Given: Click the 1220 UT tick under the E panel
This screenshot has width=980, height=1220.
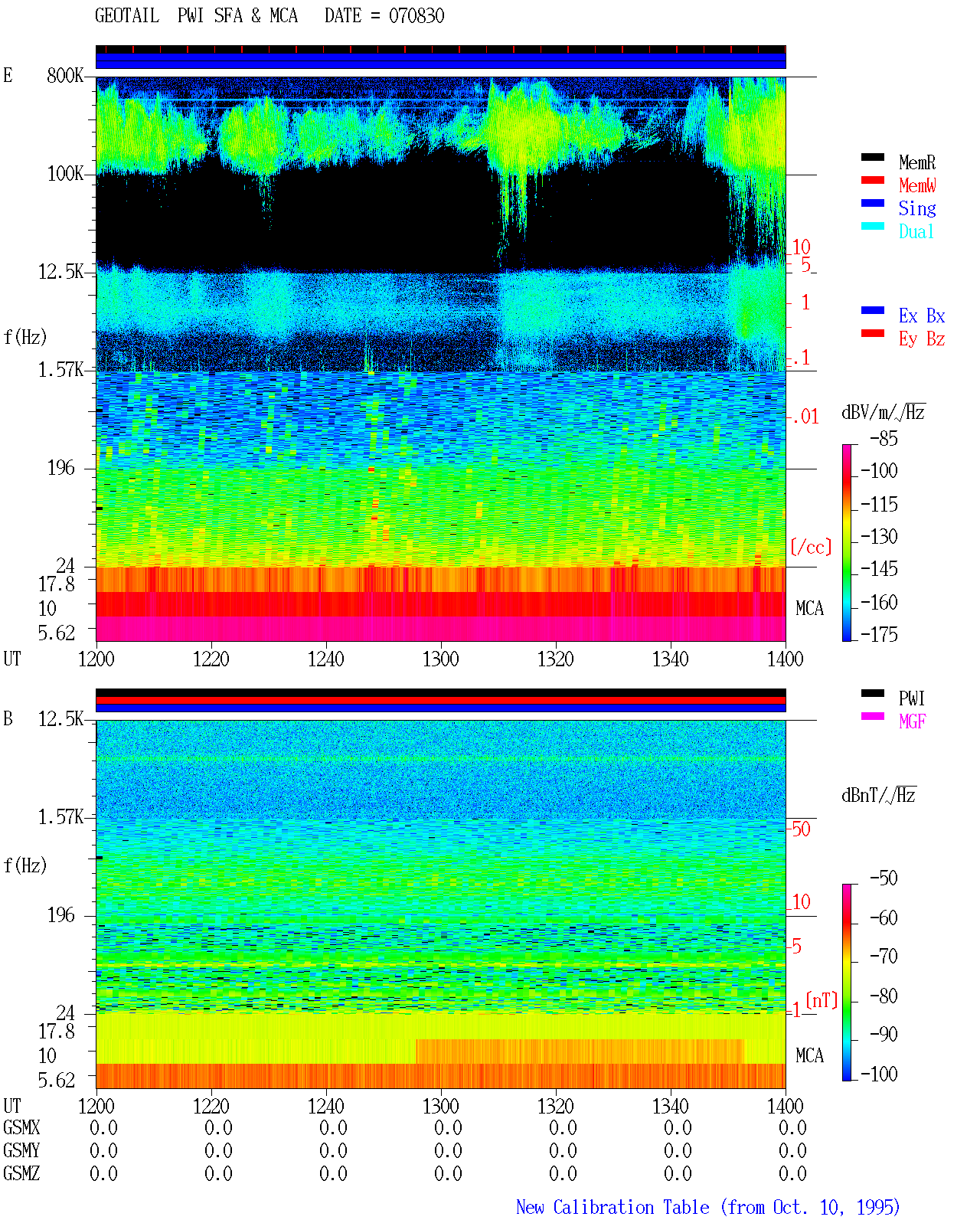Looking at the screenshot, I should (211, 659).
